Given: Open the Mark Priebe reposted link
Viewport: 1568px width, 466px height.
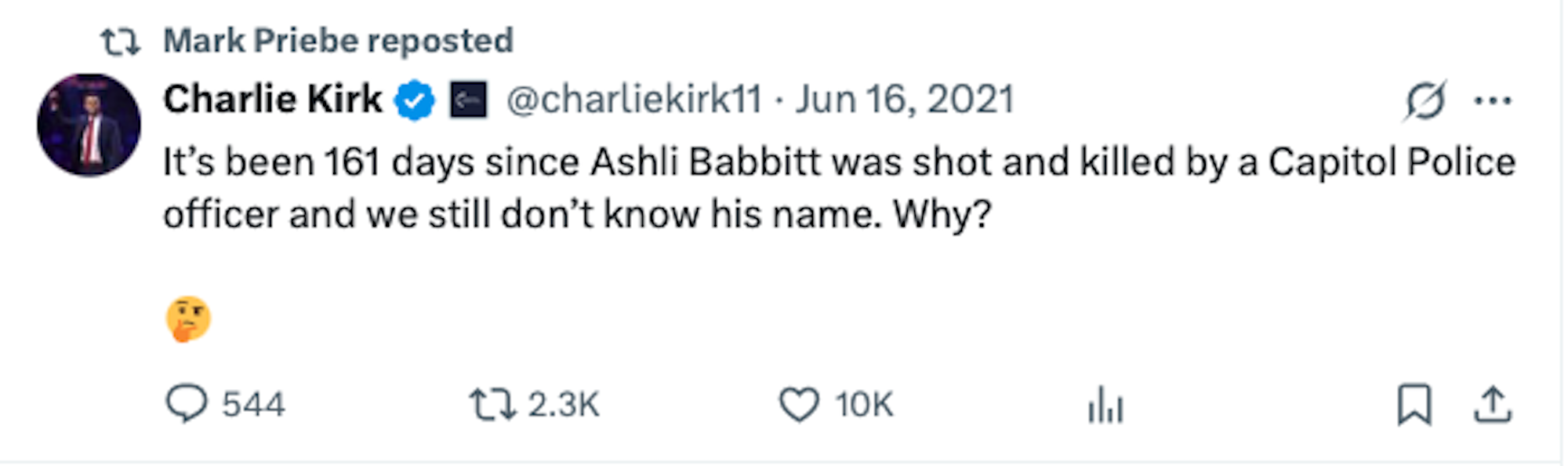Looking at the screenshot, I should pos(338,41).
